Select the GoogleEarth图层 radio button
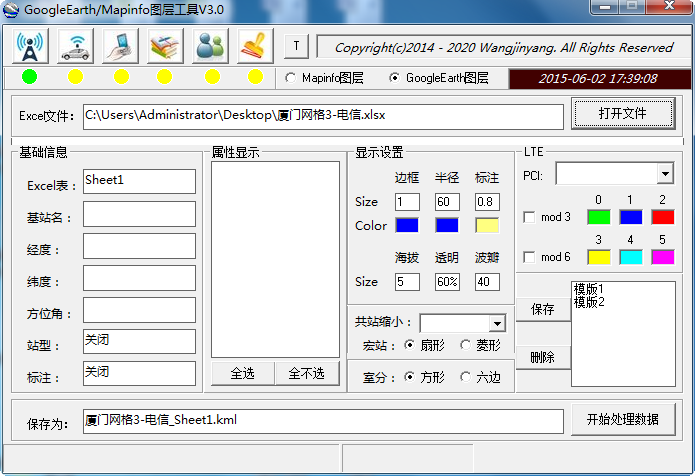This screenshot has height=476, width=695. 394,78
